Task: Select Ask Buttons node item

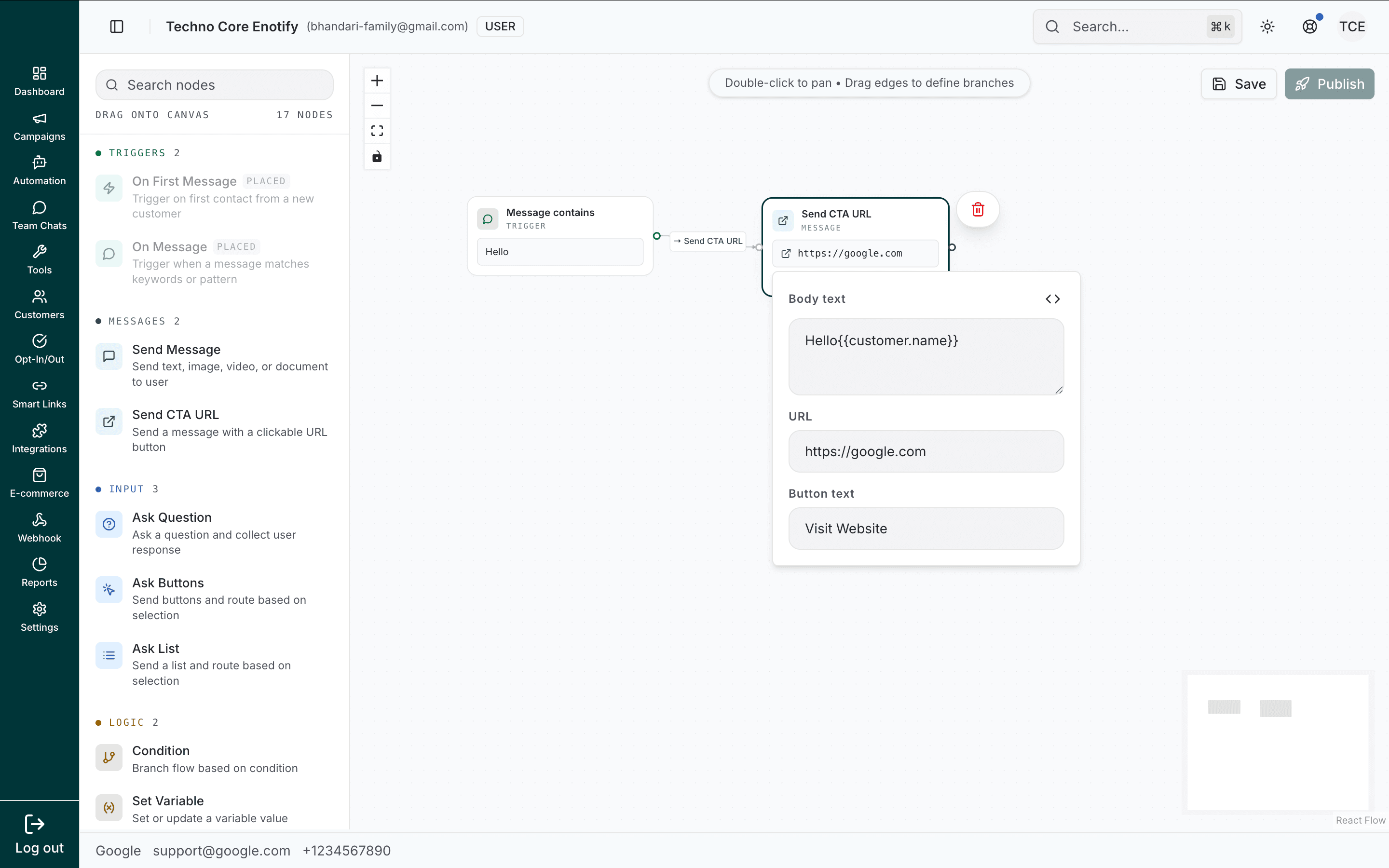Action: (214, 599)
